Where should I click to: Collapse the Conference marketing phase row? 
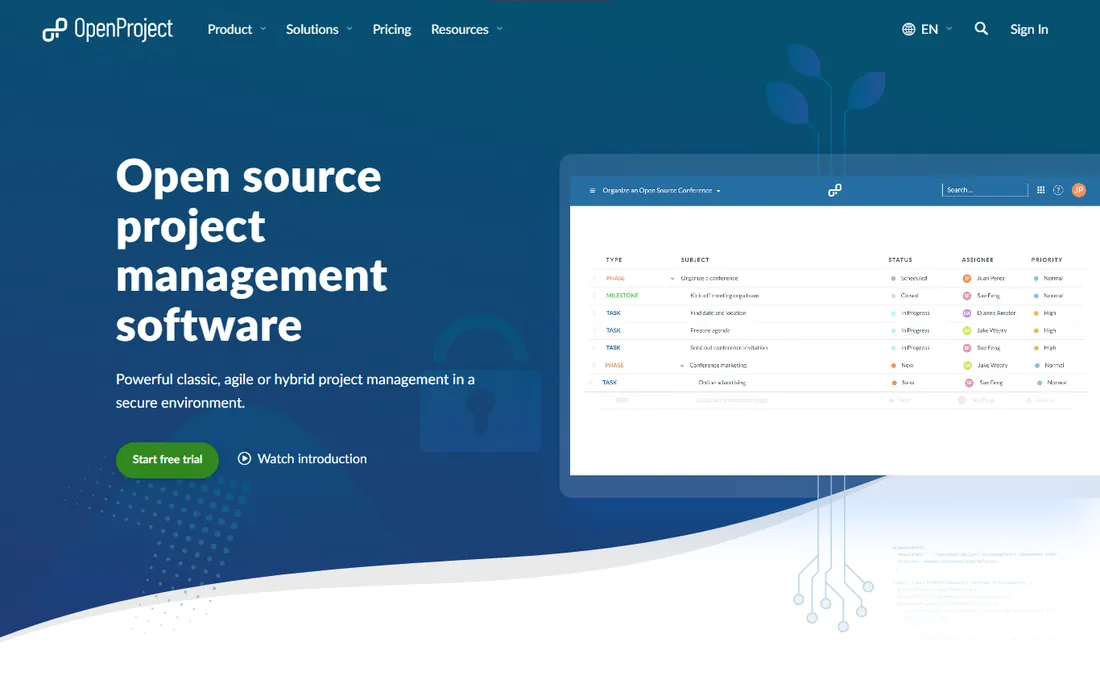682,365
